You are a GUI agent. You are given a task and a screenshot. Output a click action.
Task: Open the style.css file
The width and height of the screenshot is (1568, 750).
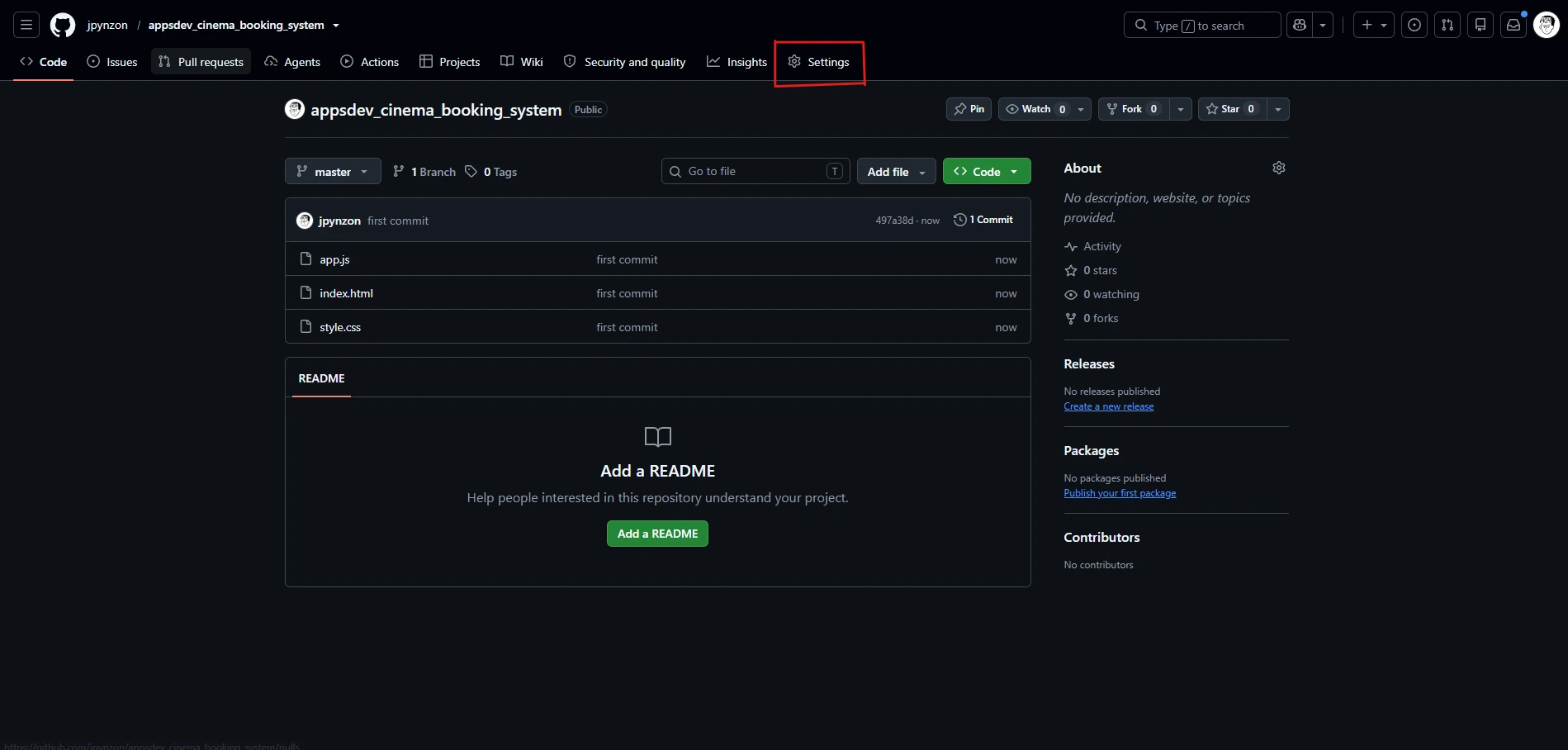pyautogui.click(x=340, y=327)
